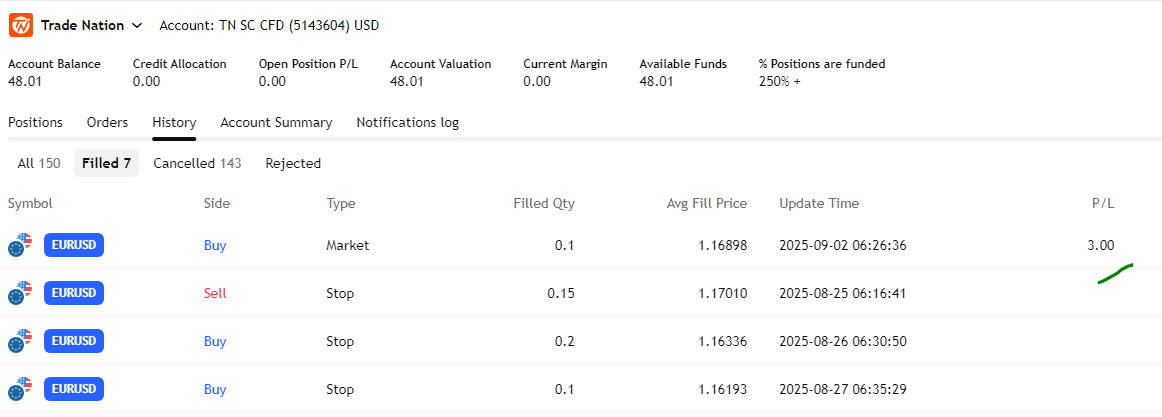Sort by the Update Time column header
Screen dimensions: 1162x417
click(818, 203)
